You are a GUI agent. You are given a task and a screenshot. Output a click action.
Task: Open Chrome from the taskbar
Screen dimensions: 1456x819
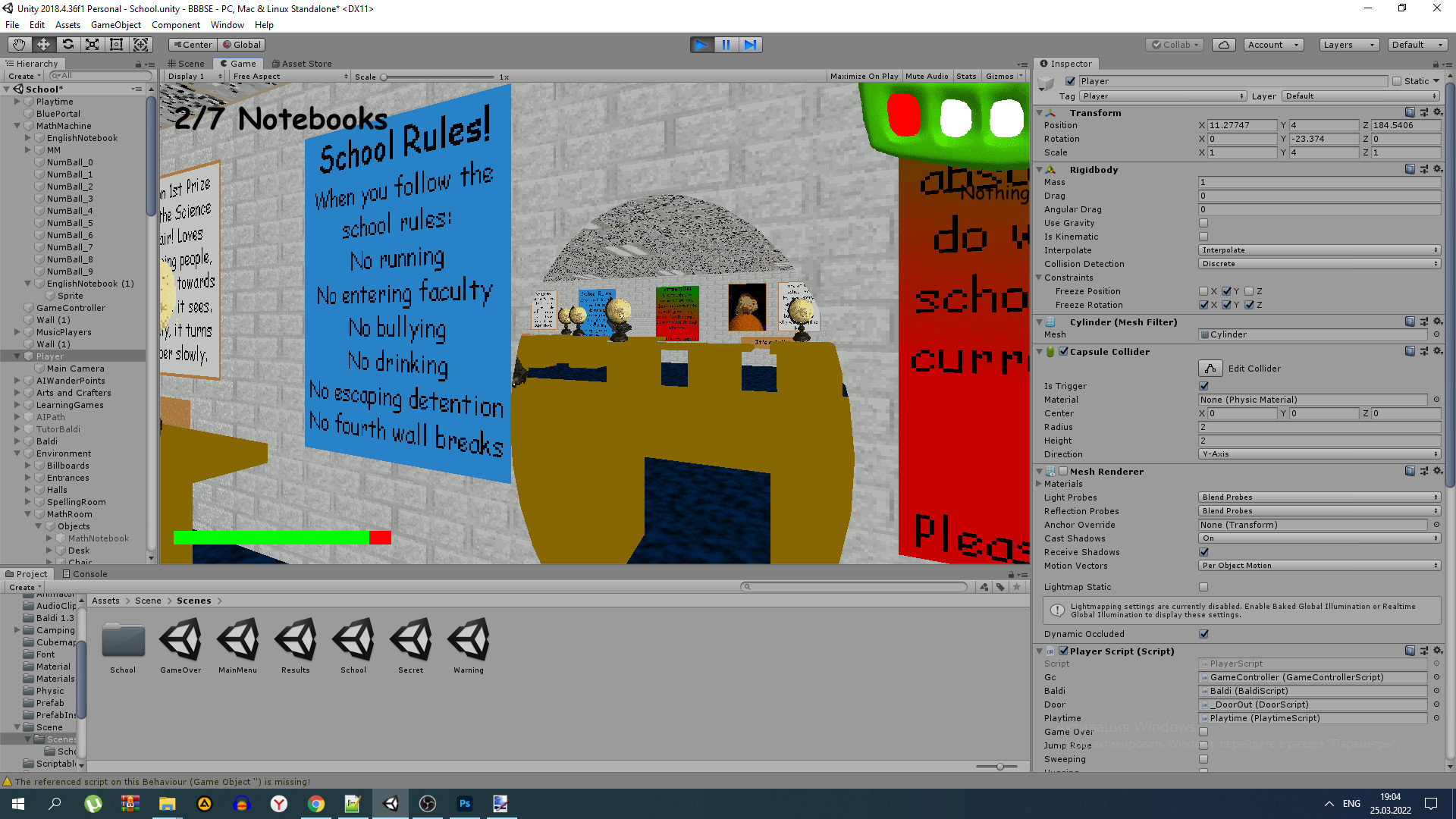tap(316, 804)
